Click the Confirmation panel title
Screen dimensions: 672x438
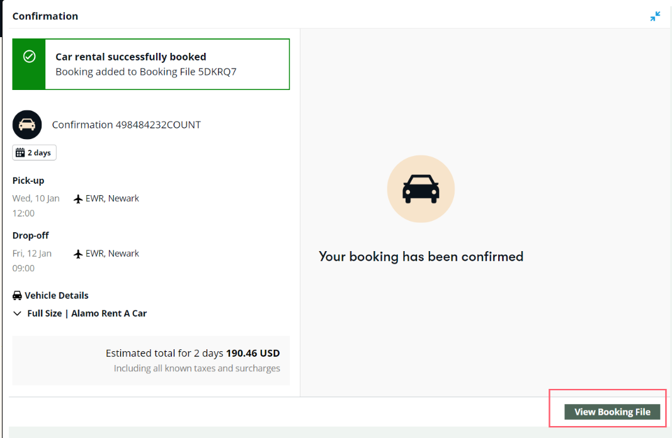(45, 16)
